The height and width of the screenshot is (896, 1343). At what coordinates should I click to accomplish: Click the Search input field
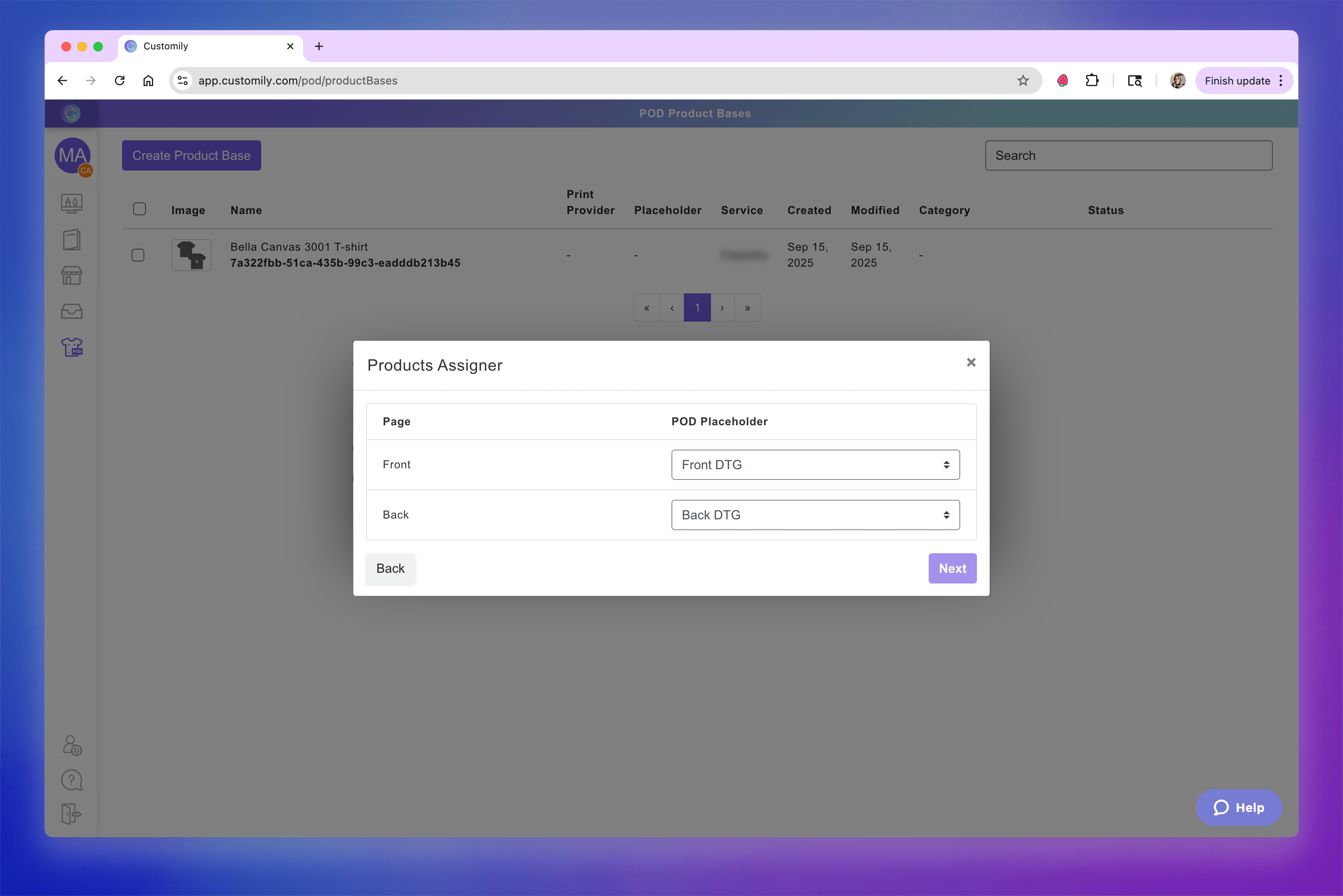[1128, 155]
